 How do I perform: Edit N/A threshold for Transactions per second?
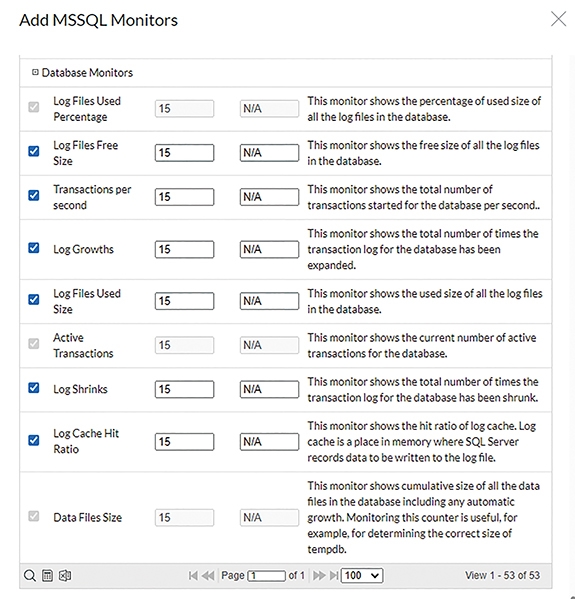[x=269, y=197]
